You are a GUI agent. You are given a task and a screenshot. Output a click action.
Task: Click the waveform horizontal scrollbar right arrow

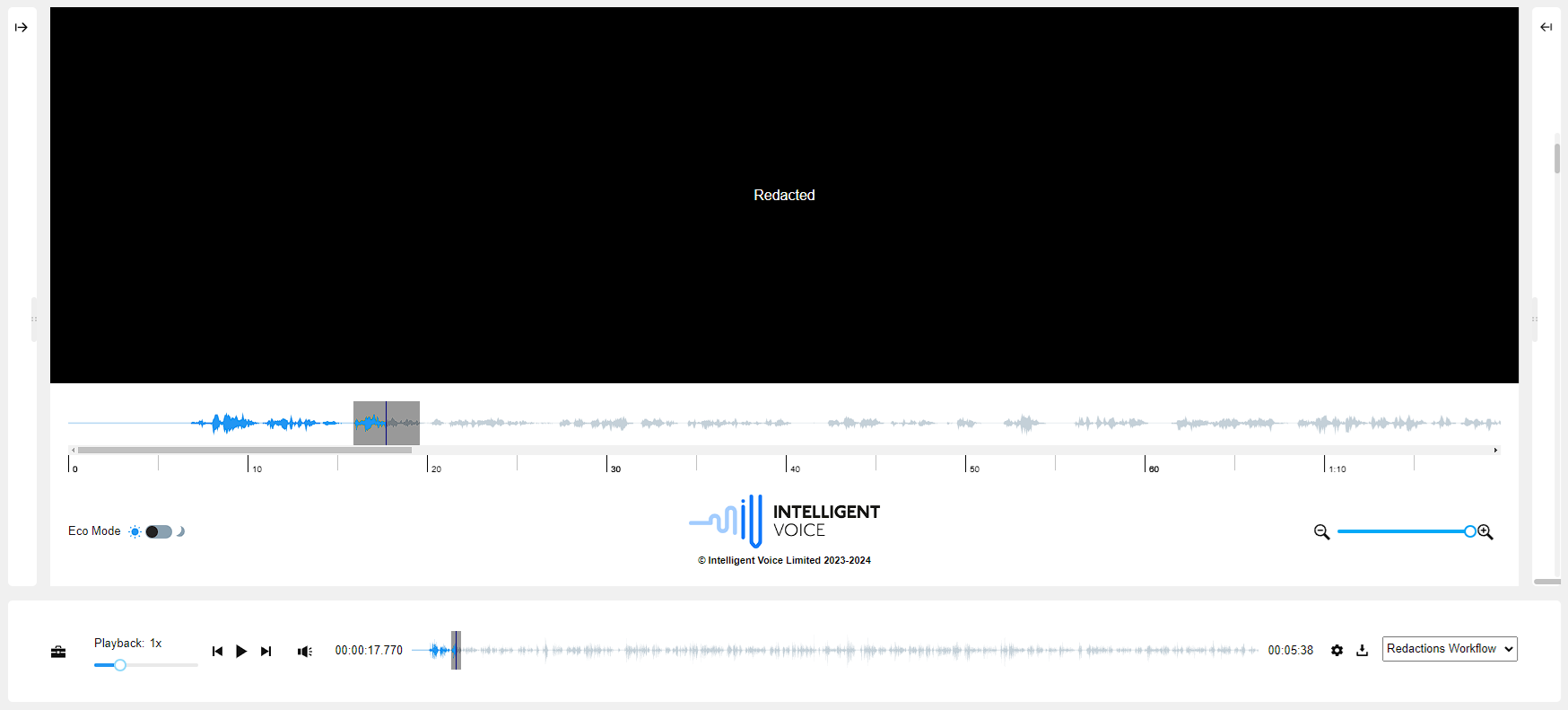click(x=1495, y=450)
